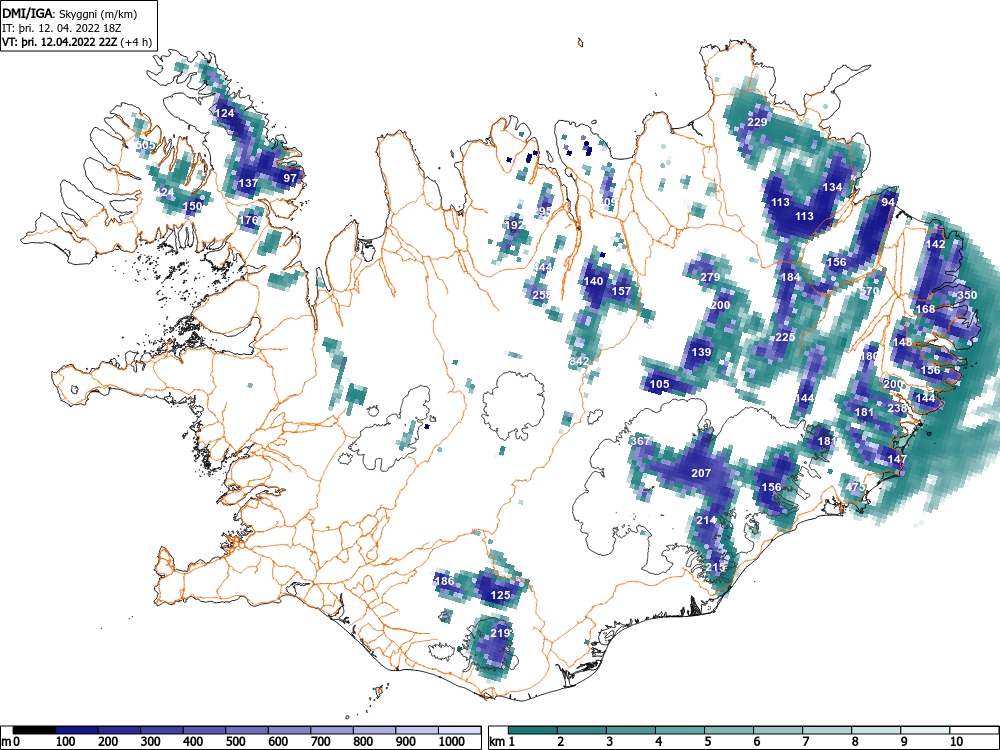Screen dimensions: 1000x750
Task: Click visibility value 184 on the map
Action: (790, 277)
